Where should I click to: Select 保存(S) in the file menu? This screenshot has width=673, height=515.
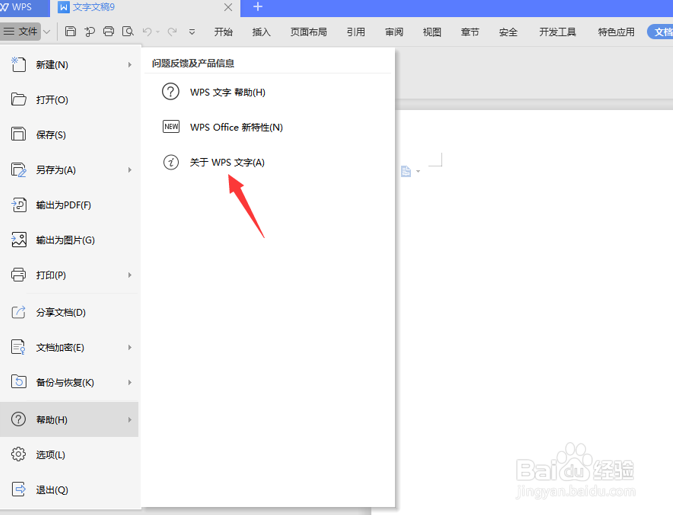point(70,135)
